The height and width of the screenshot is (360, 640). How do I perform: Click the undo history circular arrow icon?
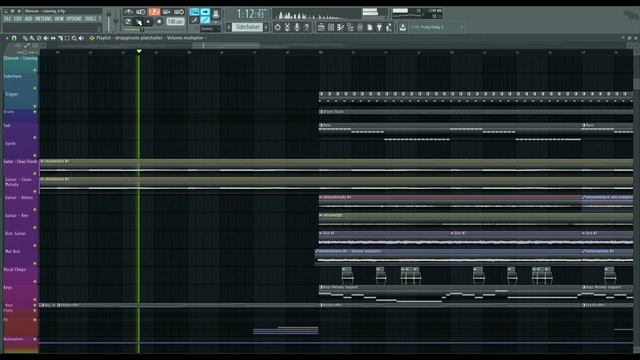click(278, 27)
